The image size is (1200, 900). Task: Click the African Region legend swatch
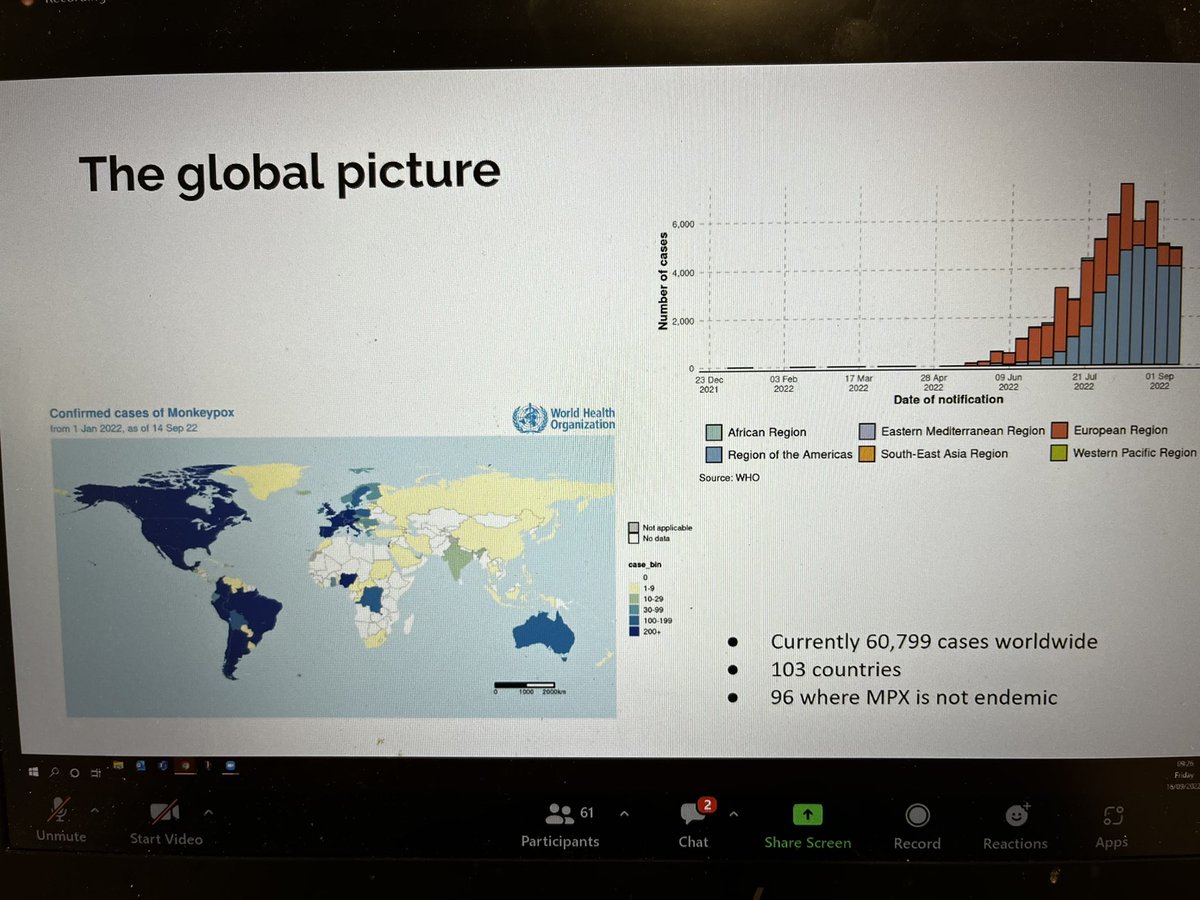pos(714,432)
